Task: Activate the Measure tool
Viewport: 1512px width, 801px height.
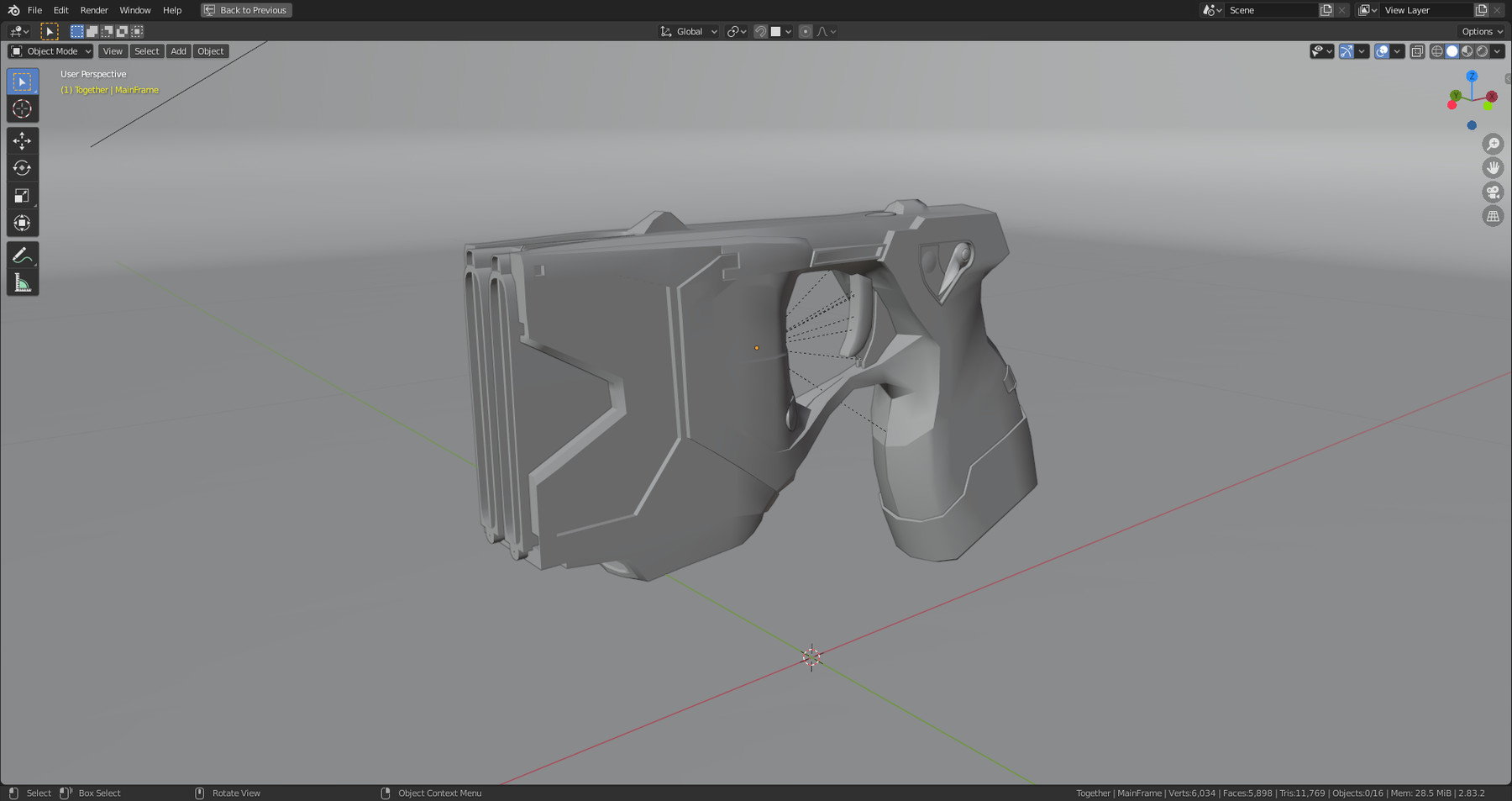Action: pyautogui.click(x=23, y=282)
